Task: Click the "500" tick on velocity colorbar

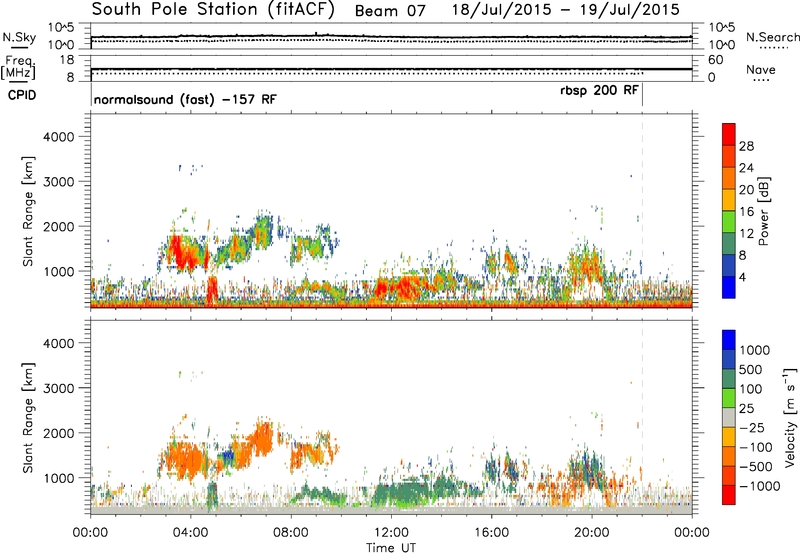Action: click(x=753, y=370)
